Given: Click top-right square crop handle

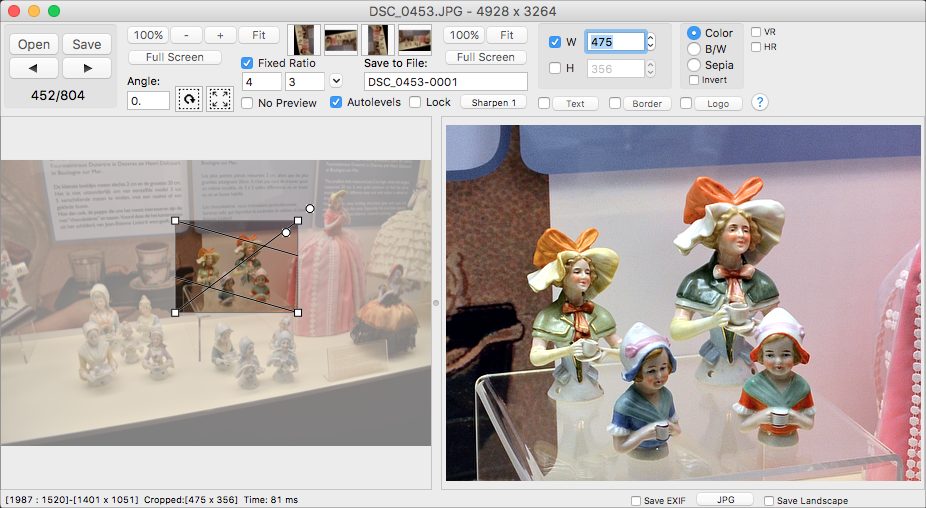Looking at the screenshot, I should (298, 220).
